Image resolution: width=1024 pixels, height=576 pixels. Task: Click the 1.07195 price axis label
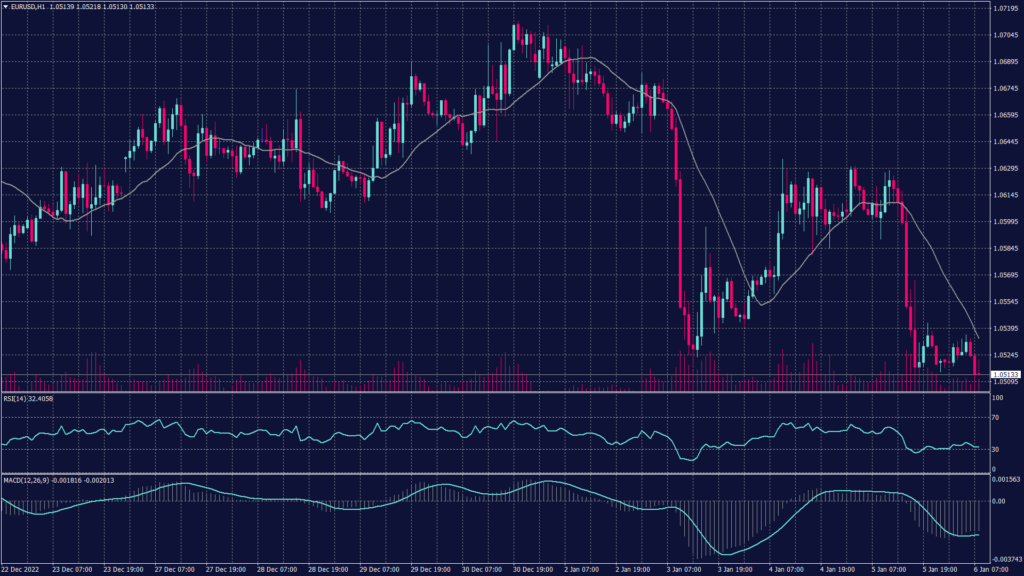point(1003,8)
